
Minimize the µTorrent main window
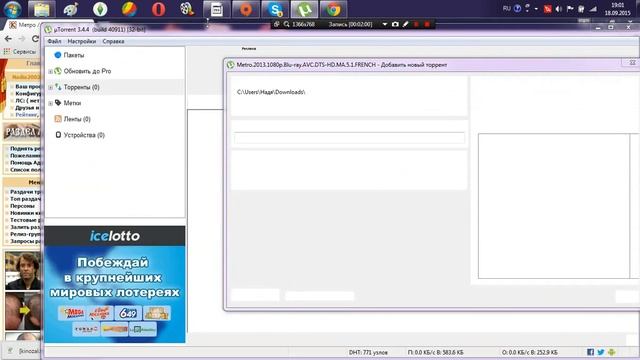click(598, 27)
